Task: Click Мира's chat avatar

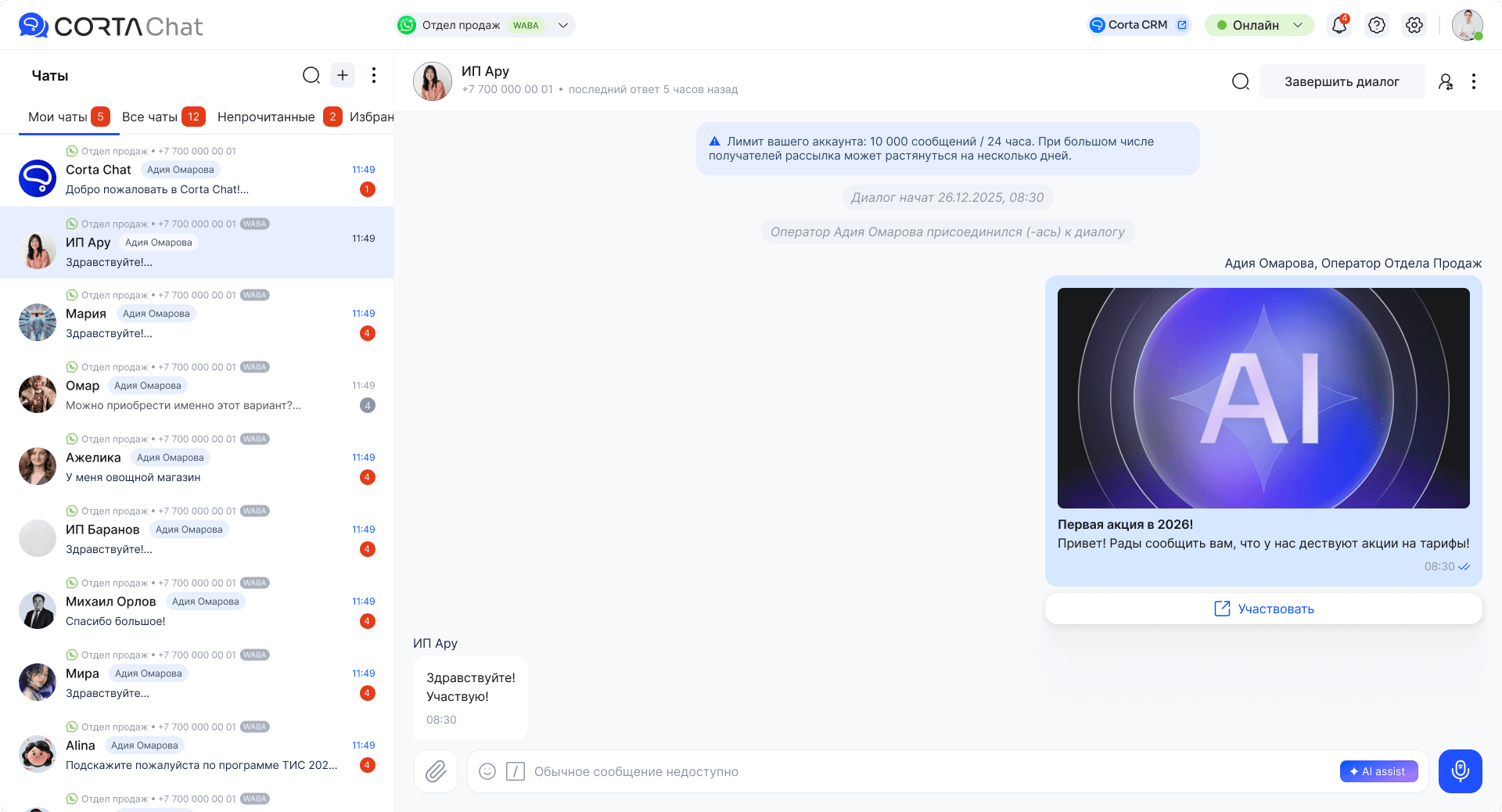Action: tap(38, 682)
